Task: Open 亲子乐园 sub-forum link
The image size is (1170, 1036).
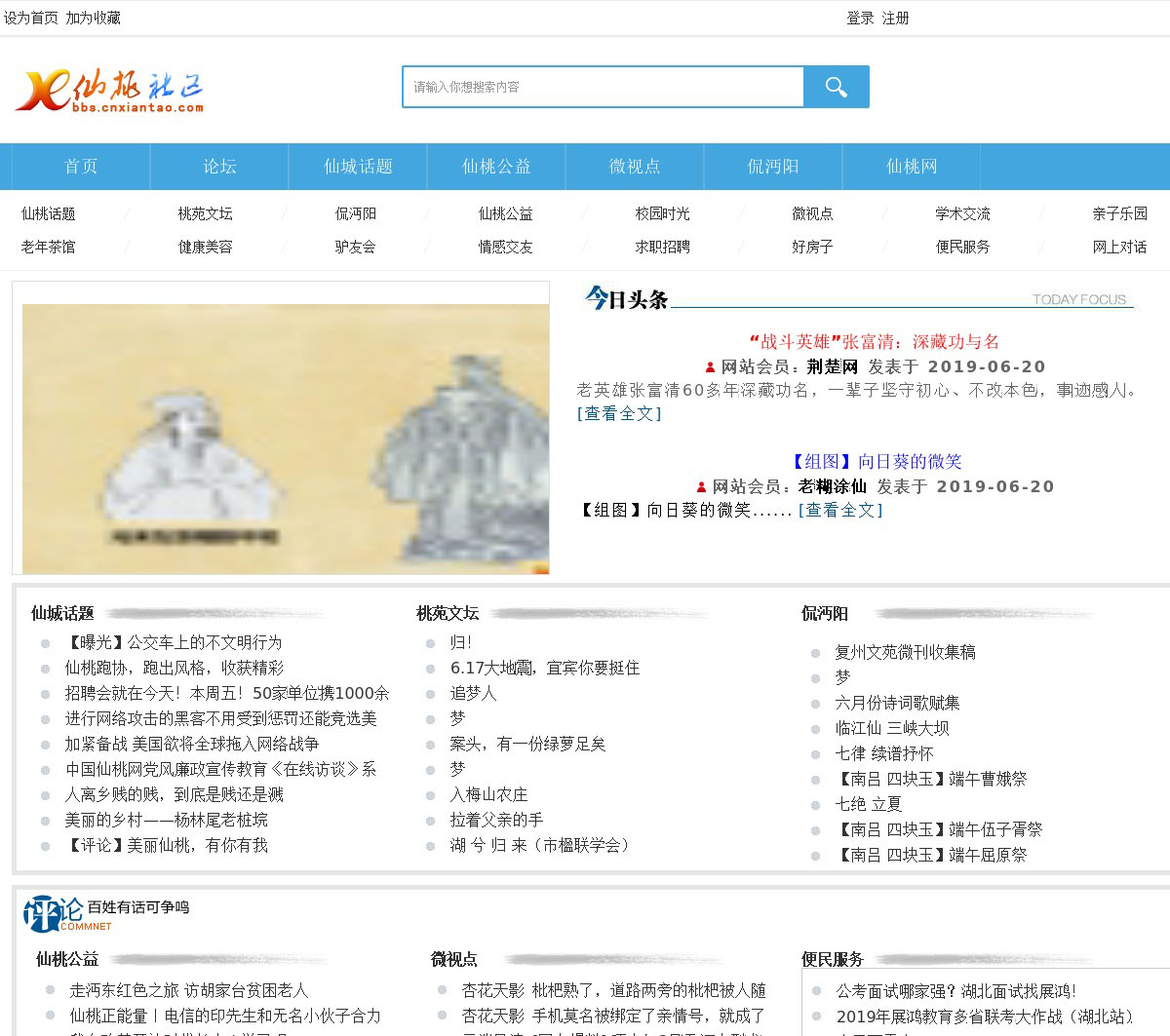Action: click(x=1120, y=214)
